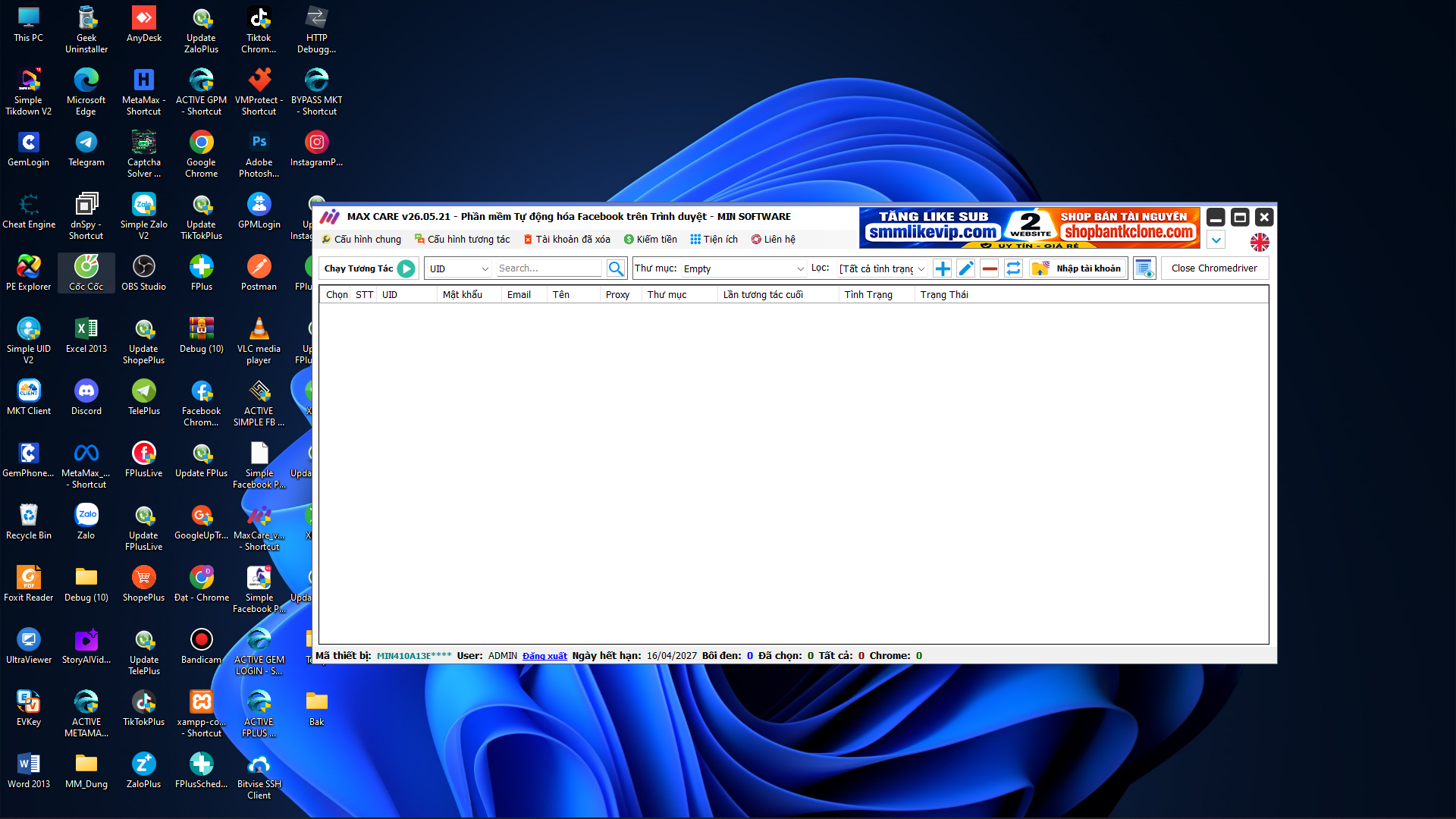Open UltraViewer desktop icon
The image size is (1456, 819).
click(29, 646)
